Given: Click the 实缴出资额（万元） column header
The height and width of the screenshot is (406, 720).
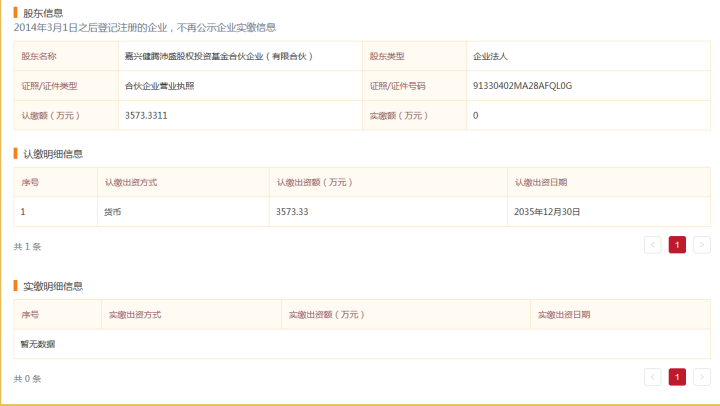Looking at the screenshot, I should 325,315.
